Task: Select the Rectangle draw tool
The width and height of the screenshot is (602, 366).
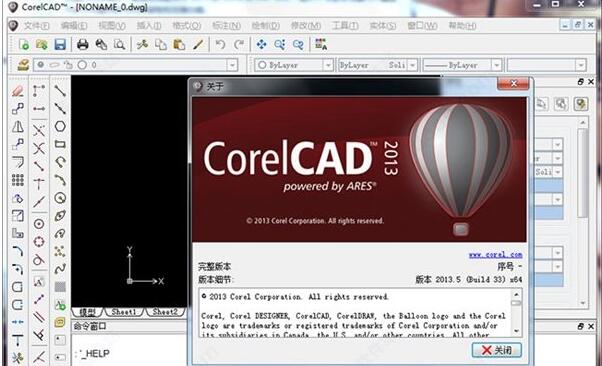Action: tap(60, 144)
